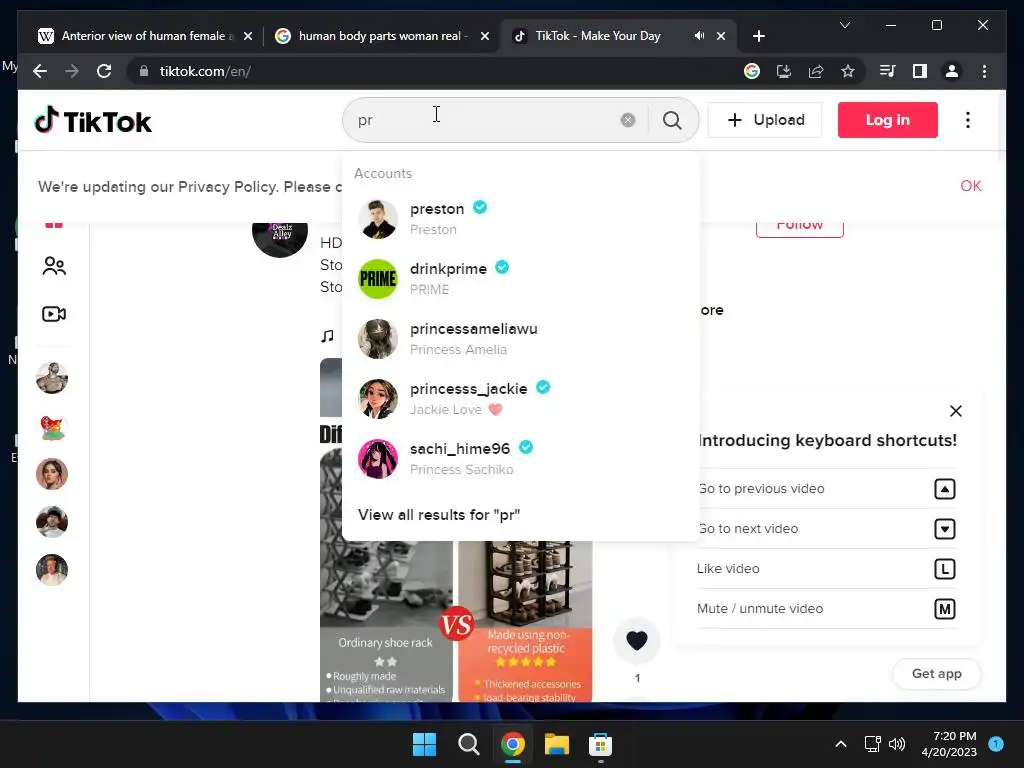The height and width of the screenshot is (768, 1024).
Task: Open the clock showing 7:20 PM
Action: (949, 744)
